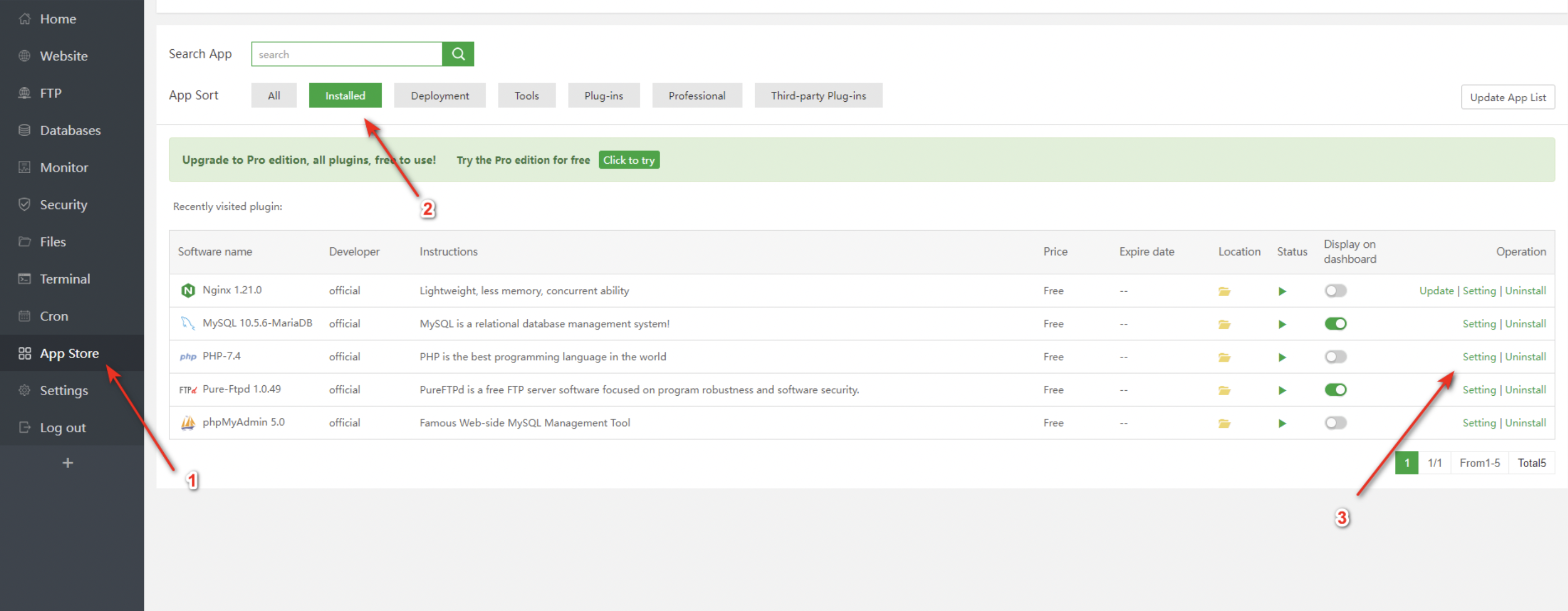The width and height of the screenshot is (1568, 611).
Task: Click the Update App List button
Action: pos(1508,97)
